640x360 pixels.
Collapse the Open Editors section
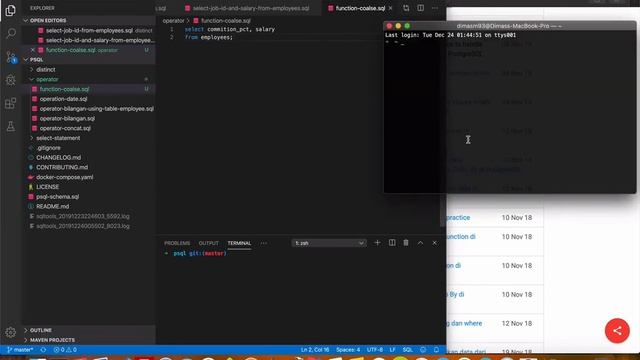89,20
